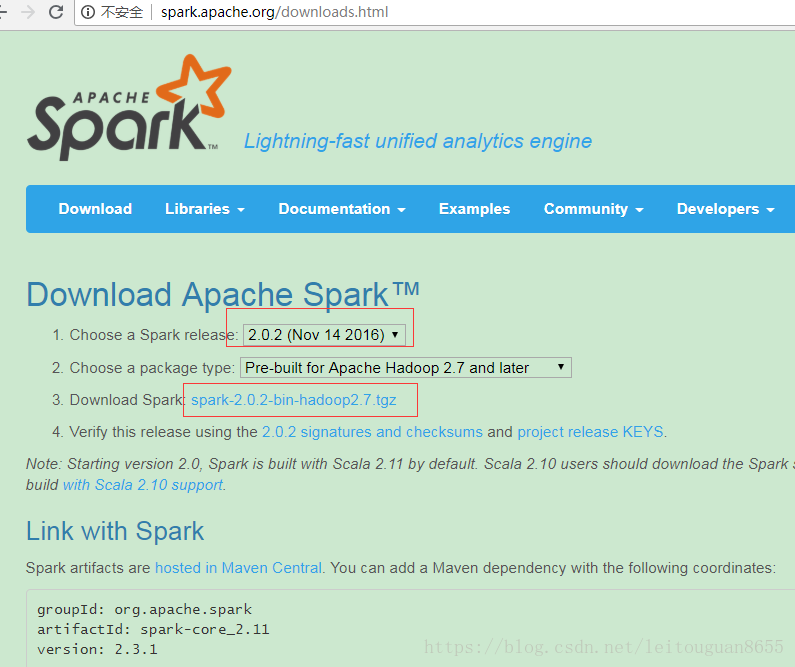Click the Apache Spark logo
The width and height of the screenshot is (795, 667).
(x=129, y=108)
